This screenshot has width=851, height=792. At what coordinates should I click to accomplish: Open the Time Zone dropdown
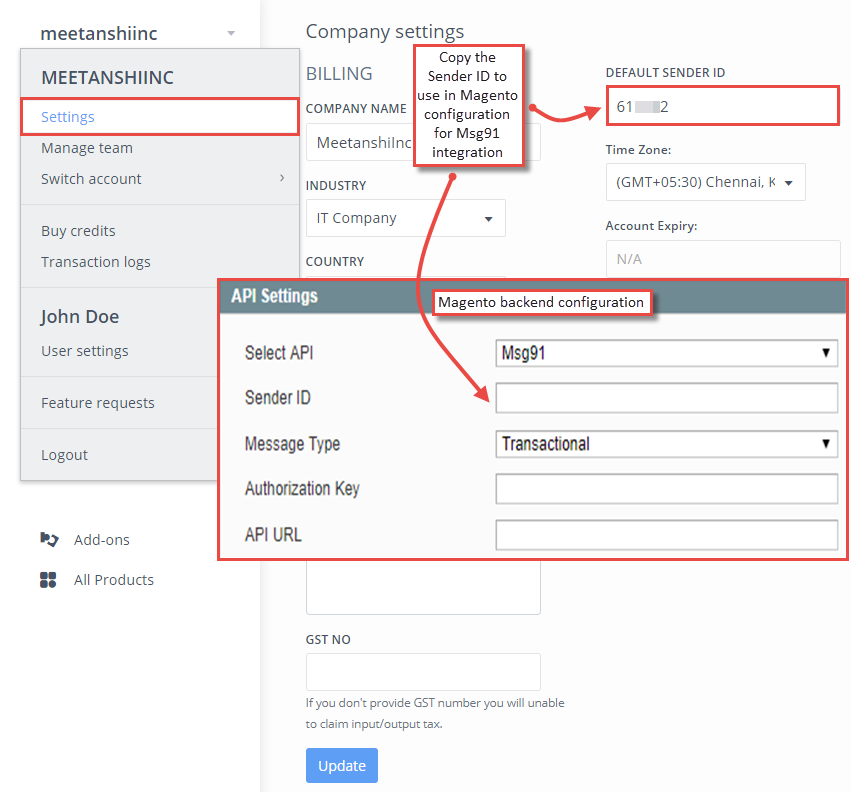click(705, 182)
